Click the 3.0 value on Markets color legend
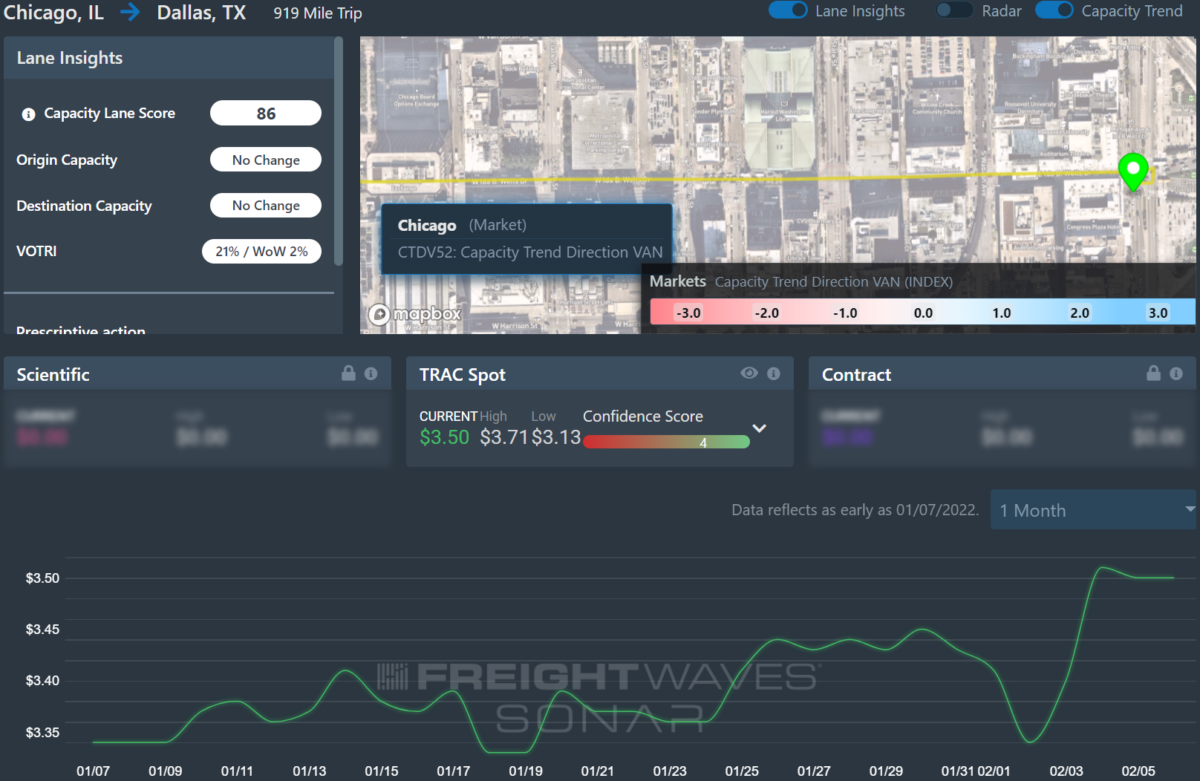 point(1157,313)
